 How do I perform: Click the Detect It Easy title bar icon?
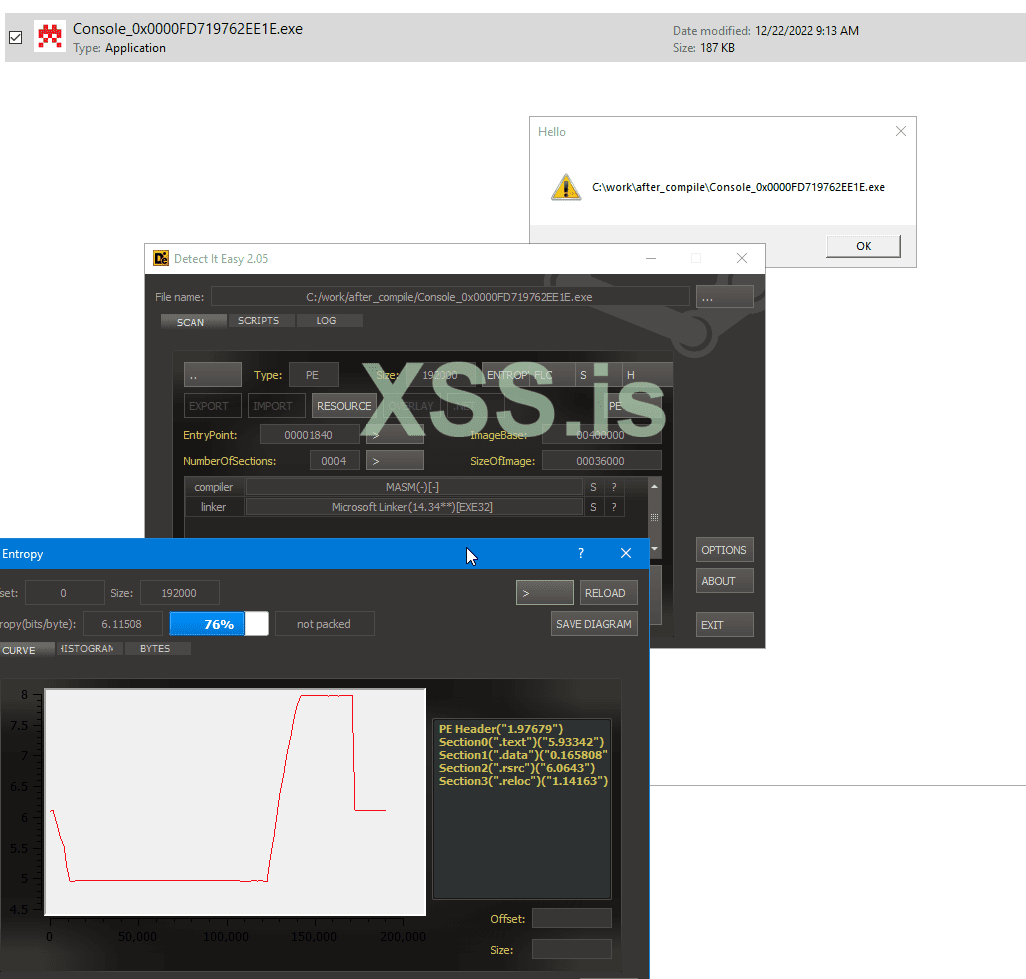pos(161,258)
